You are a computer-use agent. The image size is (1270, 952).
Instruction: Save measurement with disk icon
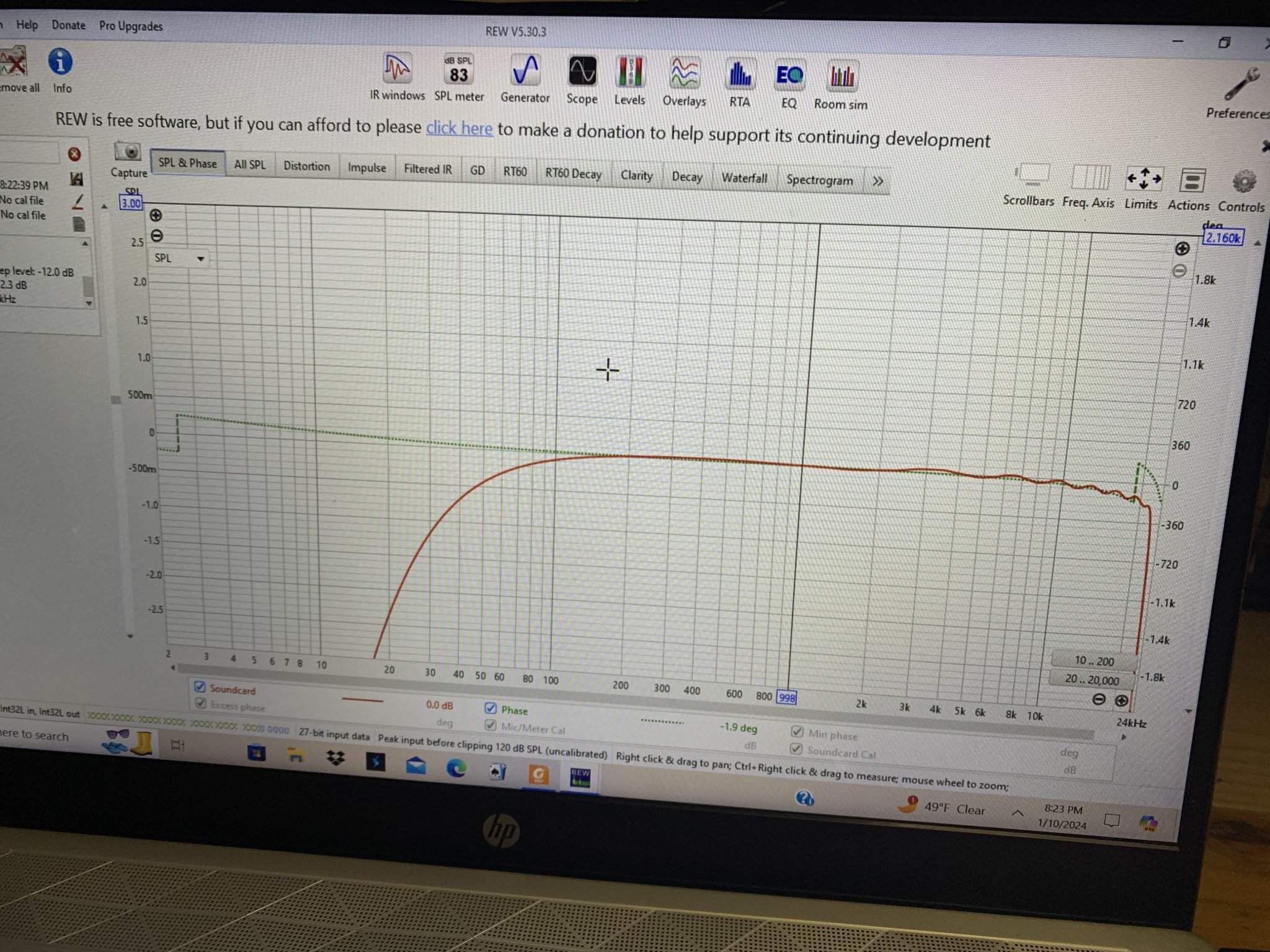[76, 179]
